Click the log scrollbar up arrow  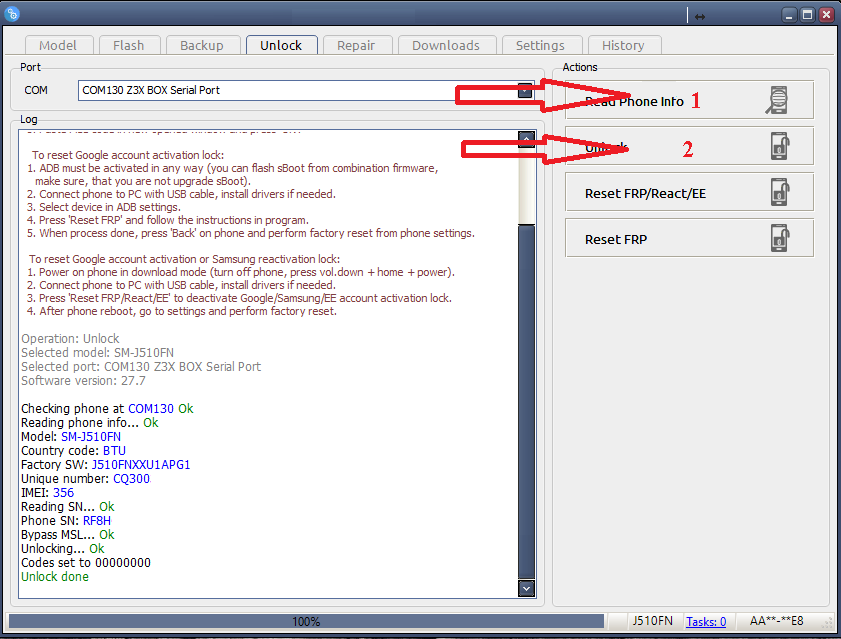coord(527,139)
